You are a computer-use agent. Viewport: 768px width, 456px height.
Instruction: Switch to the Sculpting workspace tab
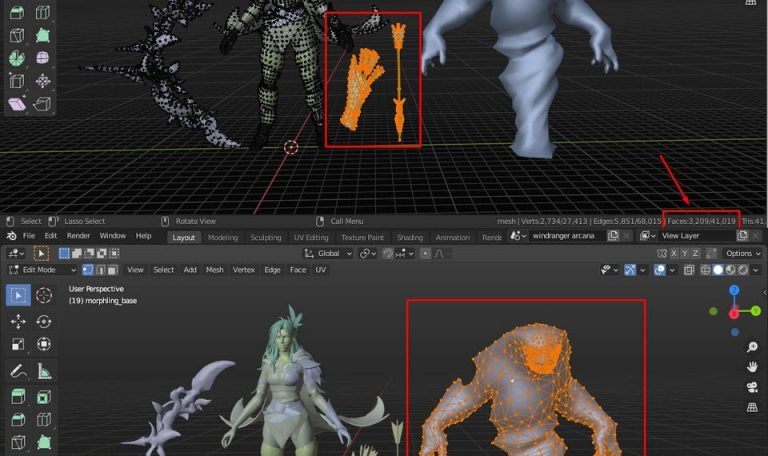265,237
